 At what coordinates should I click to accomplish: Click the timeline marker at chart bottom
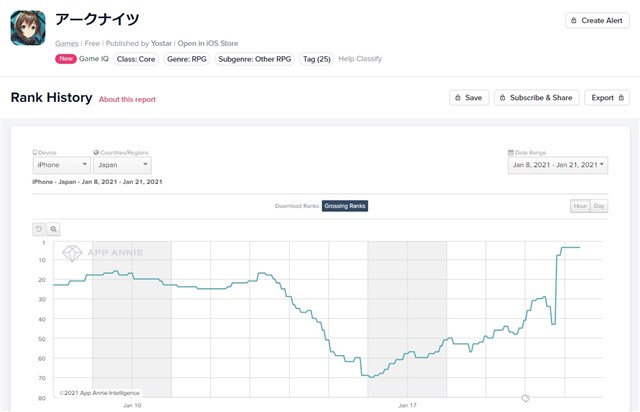(x=526, y=398)
